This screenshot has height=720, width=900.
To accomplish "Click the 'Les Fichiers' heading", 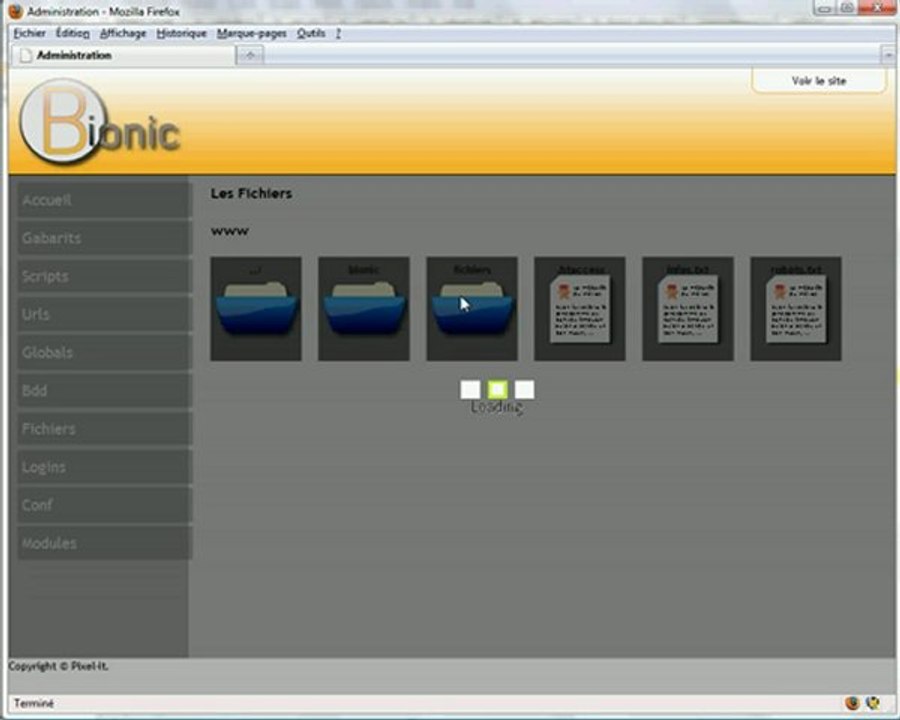I will point(251,193).
